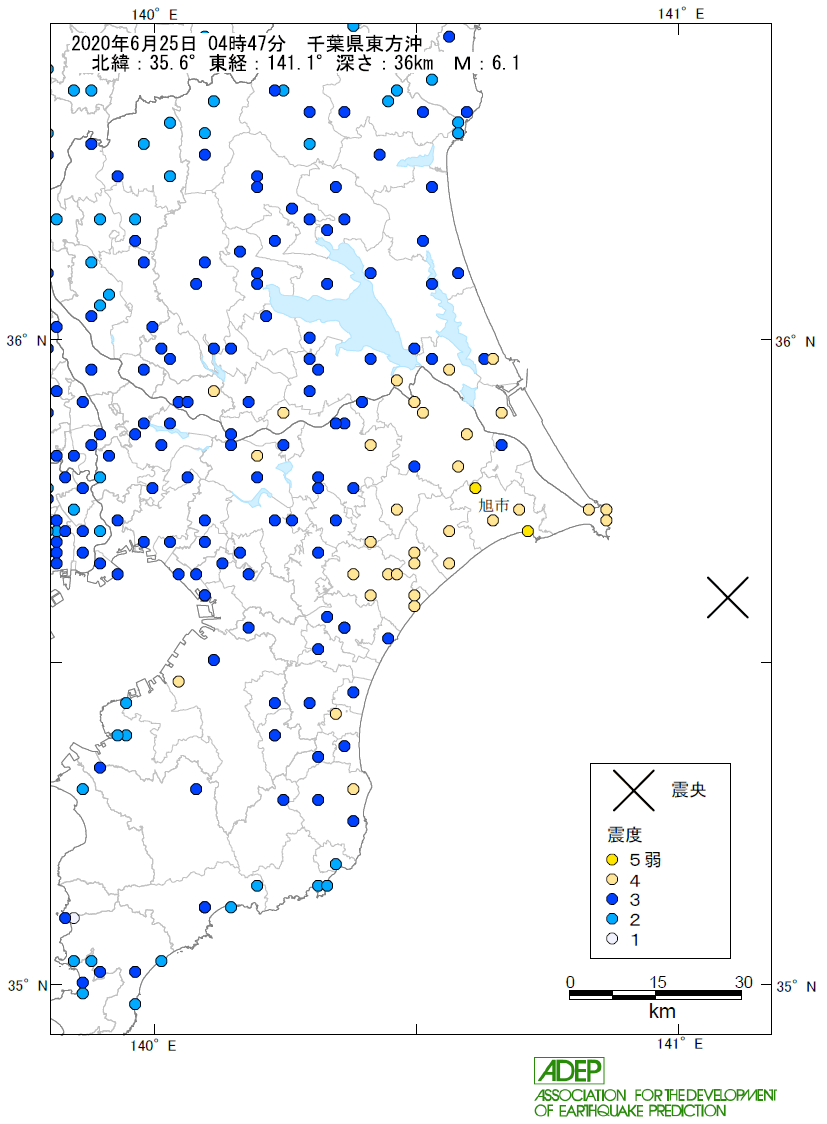Click the 5弱 yellow legend dot

click(612, 859)
